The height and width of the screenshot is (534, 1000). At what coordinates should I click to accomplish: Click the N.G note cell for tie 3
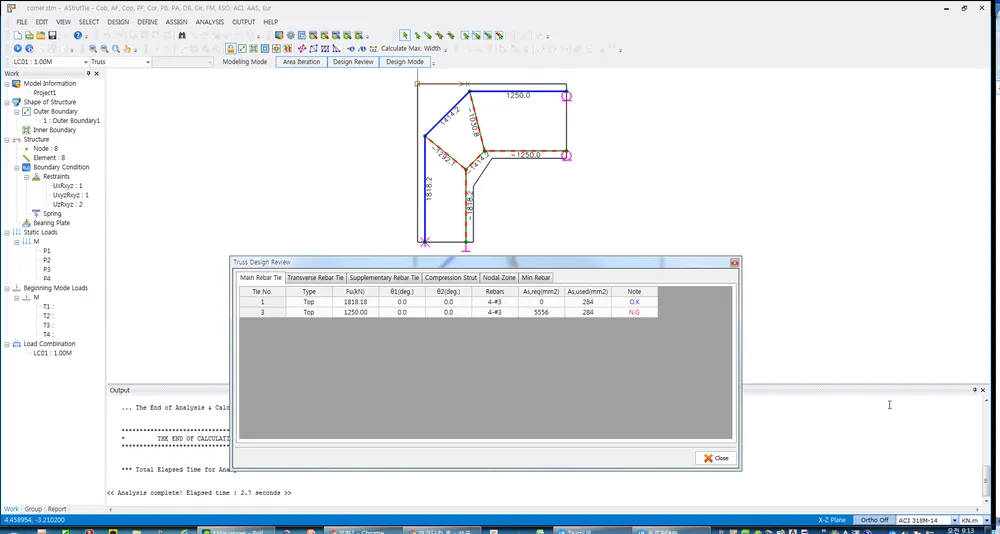tap(634, 313)
